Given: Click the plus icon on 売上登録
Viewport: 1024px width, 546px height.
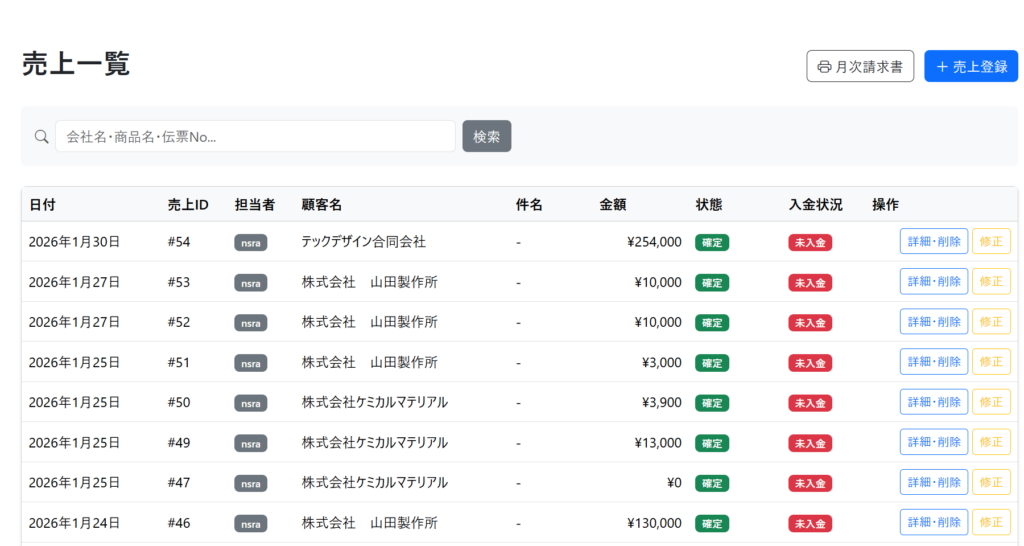Looking at the screenshot, I should (941, 67).
